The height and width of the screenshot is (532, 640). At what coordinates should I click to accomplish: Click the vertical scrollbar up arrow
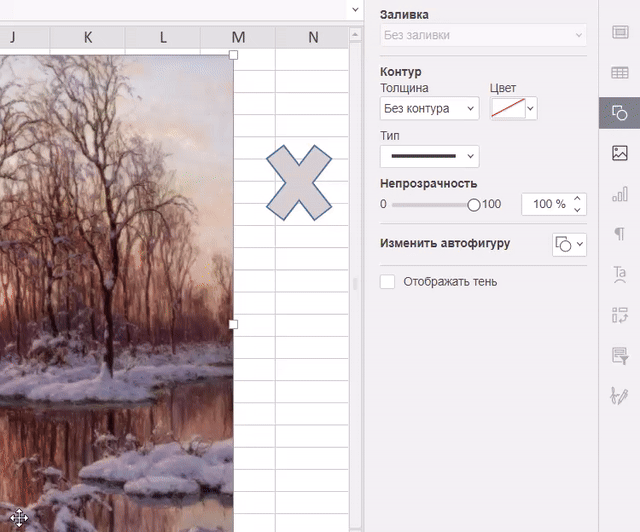(355, 35)
